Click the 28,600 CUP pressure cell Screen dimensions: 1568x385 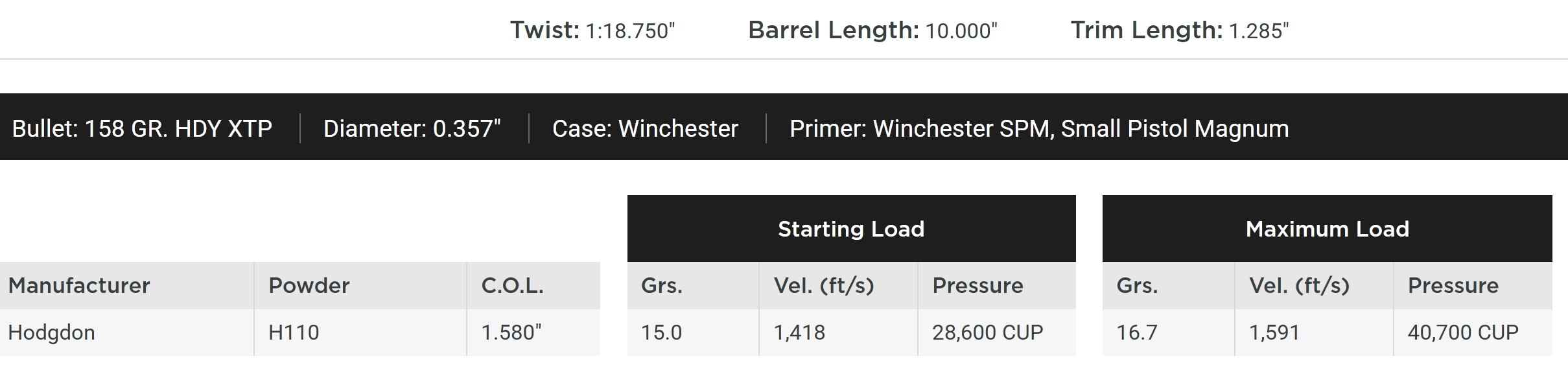point(987,332)
